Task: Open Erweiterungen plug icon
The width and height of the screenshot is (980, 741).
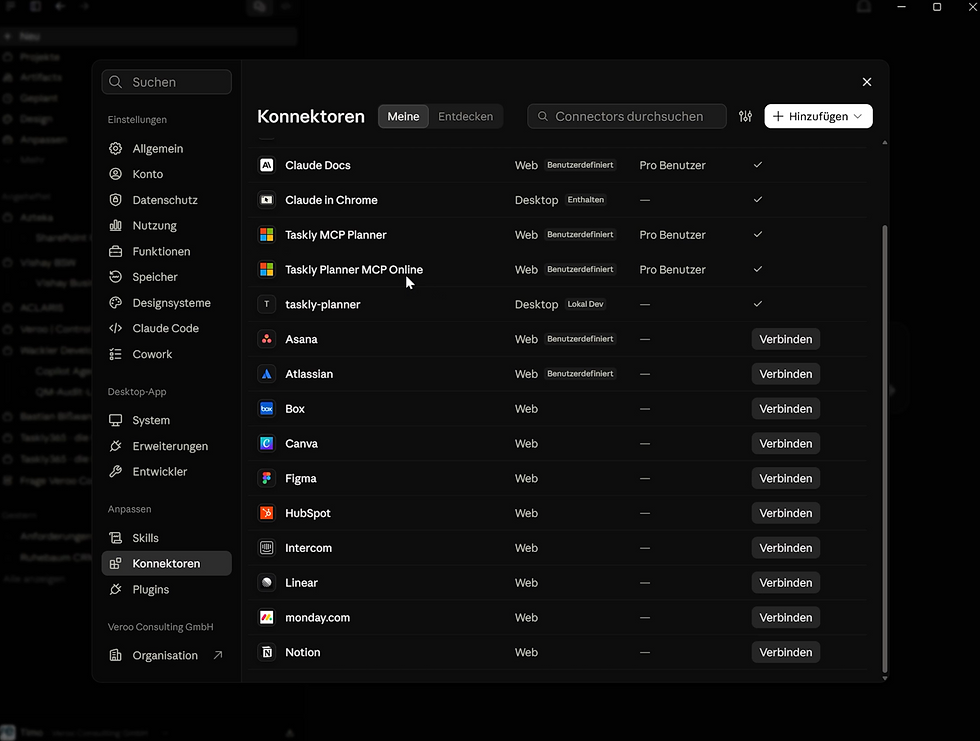Action: click(x=116, y=446)
